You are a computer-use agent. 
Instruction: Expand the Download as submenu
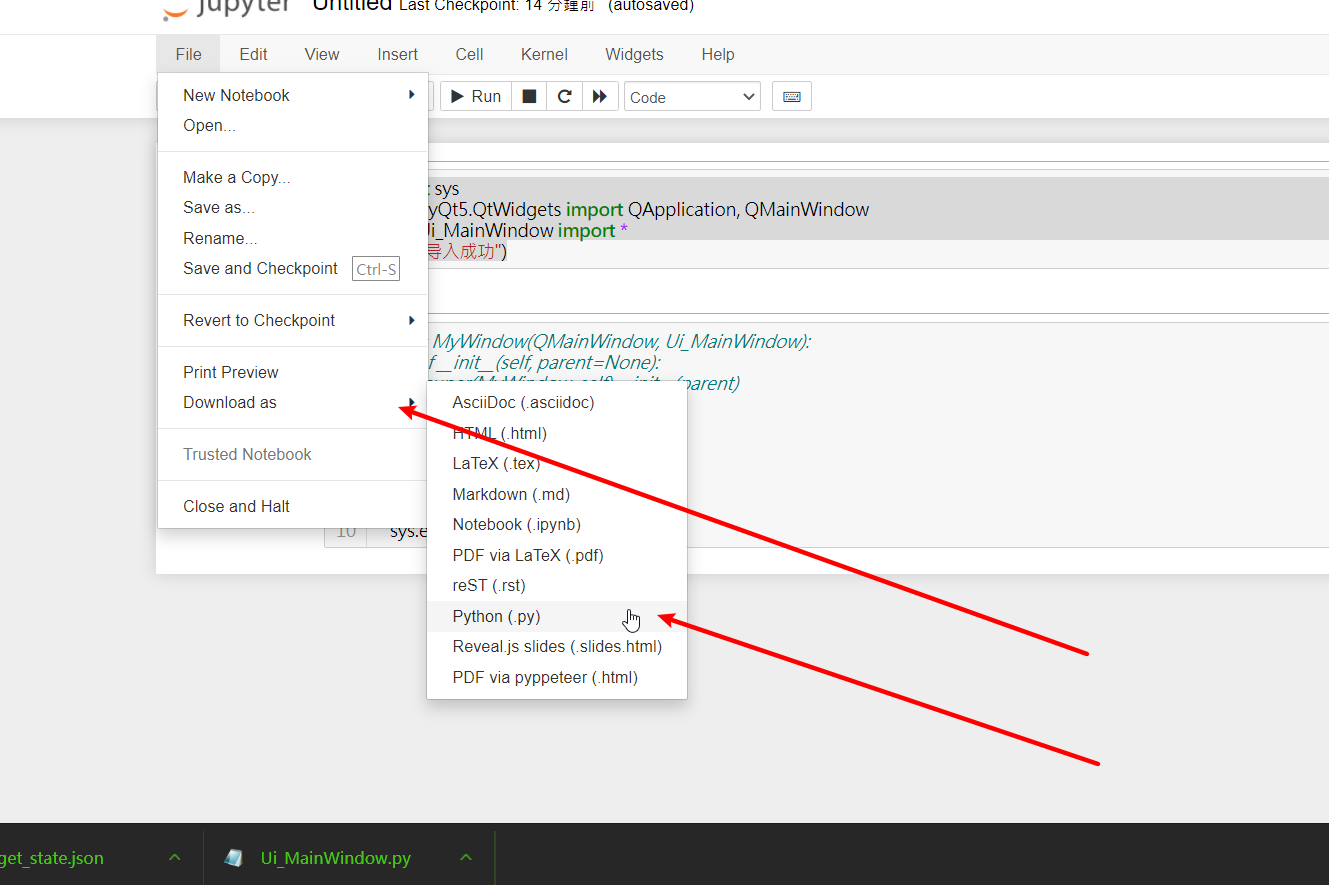292,402
